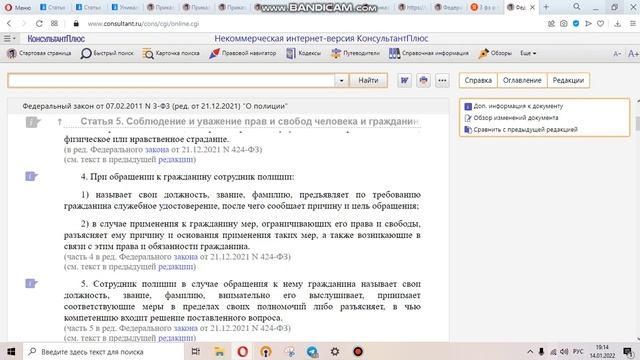Click the up arrow next to Статья 5
640x360 pixels.
point(60,122)
